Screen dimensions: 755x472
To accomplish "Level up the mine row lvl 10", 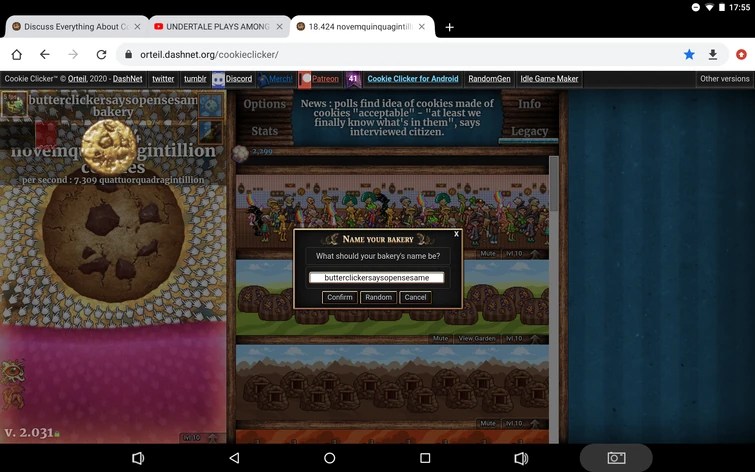I will (521, 423).
